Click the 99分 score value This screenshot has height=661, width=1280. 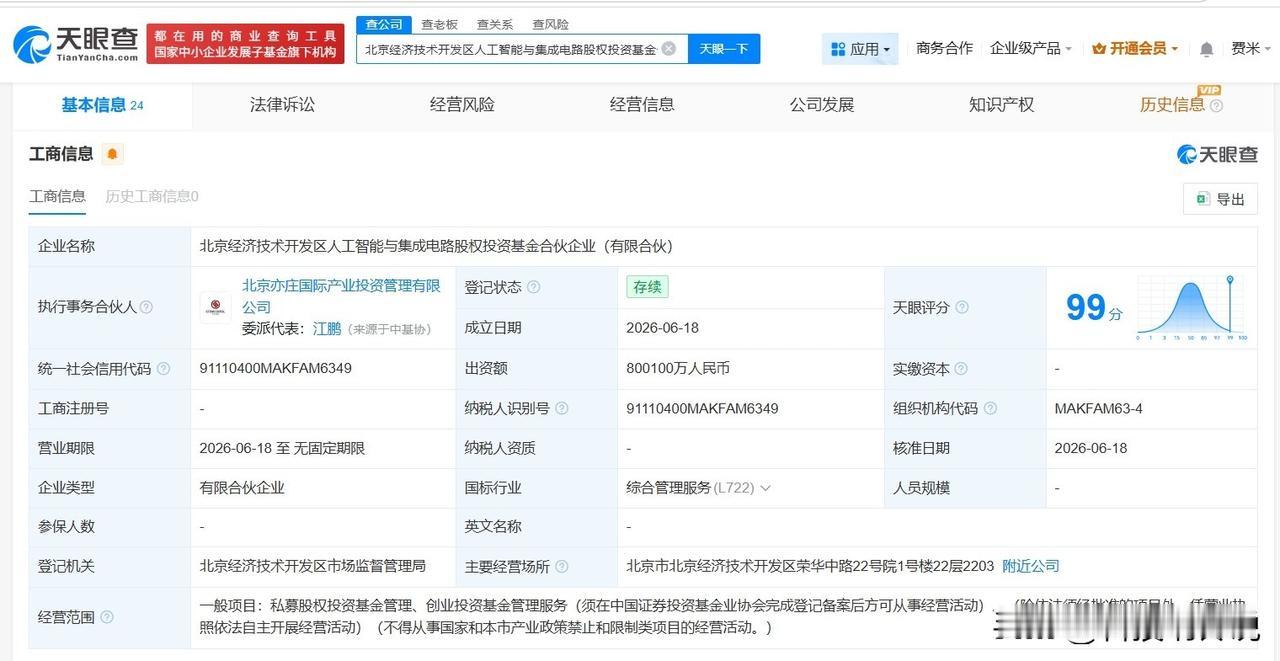[1093, 308]
